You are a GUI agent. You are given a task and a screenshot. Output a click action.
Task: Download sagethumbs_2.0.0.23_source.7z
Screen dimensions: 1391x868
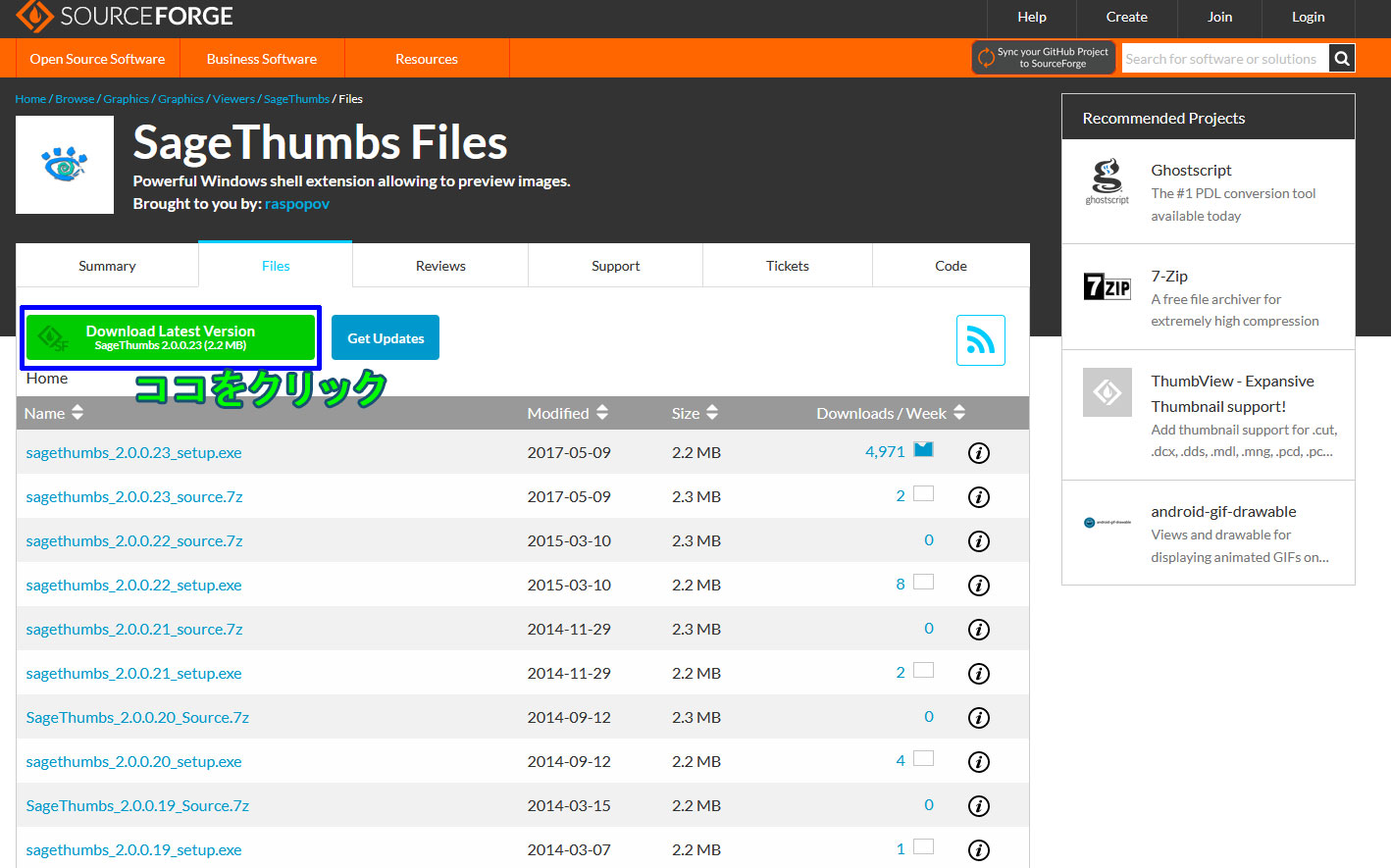pos(134,497)
